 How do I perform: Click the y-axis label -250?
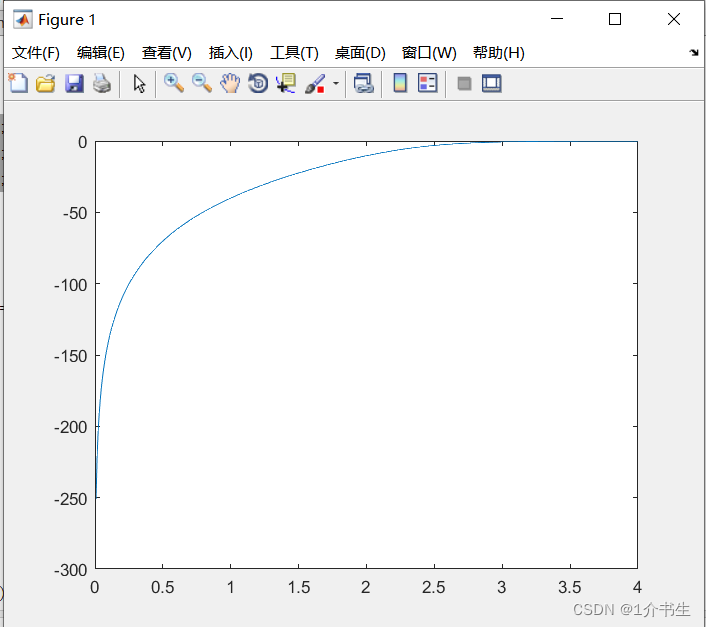tap(71, 499)
